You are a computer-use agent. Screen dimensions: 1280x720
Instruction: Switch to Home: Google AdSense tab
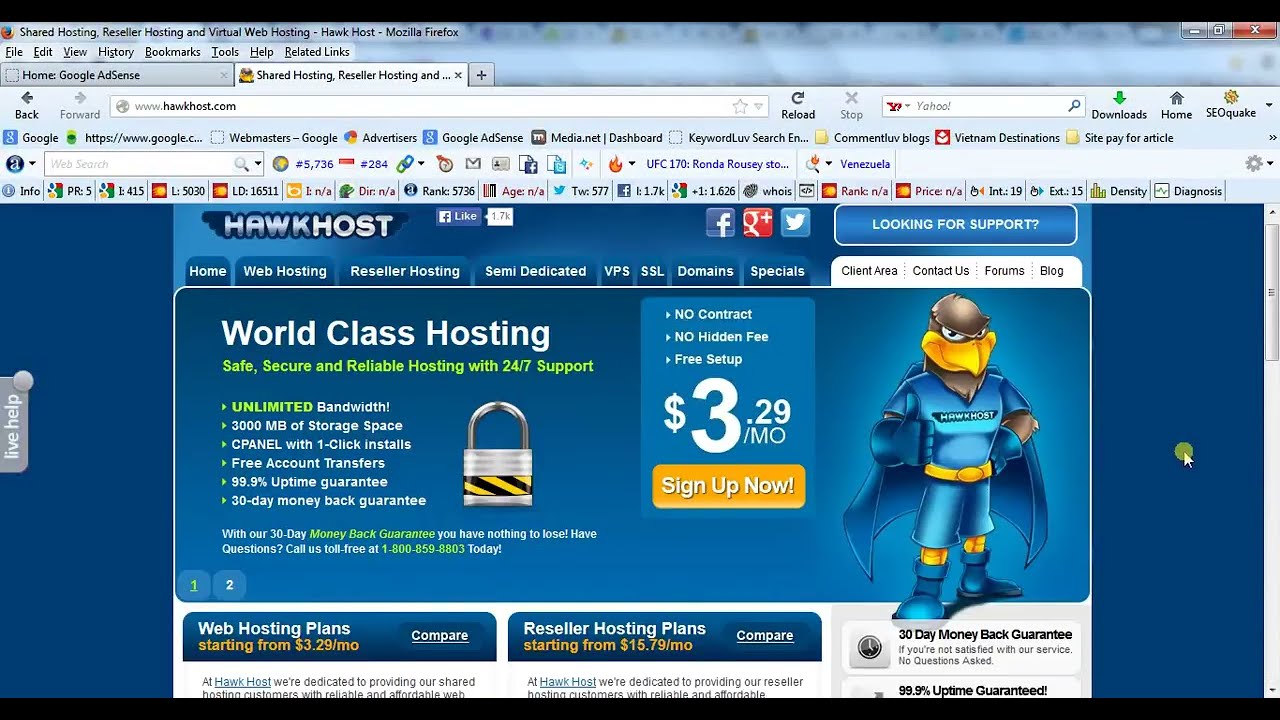tap(116, 75)
